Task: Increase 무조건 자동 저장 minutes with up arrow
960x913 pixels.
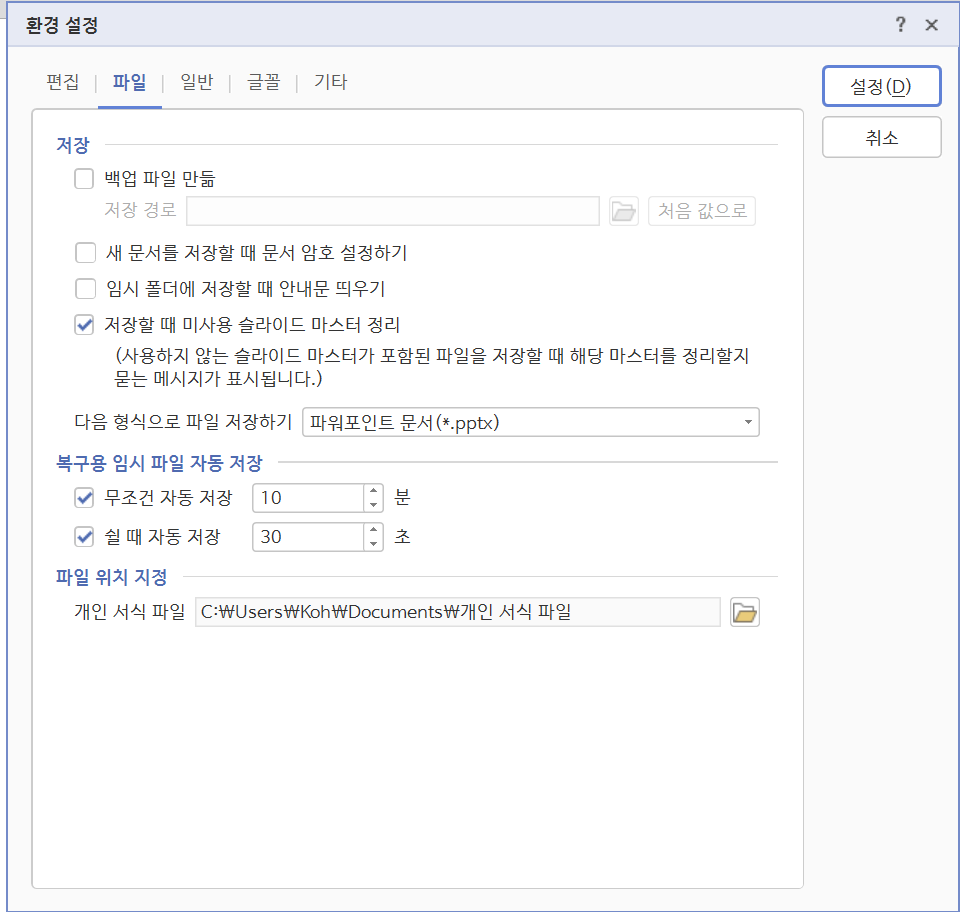Action: (x=373, y=491)
